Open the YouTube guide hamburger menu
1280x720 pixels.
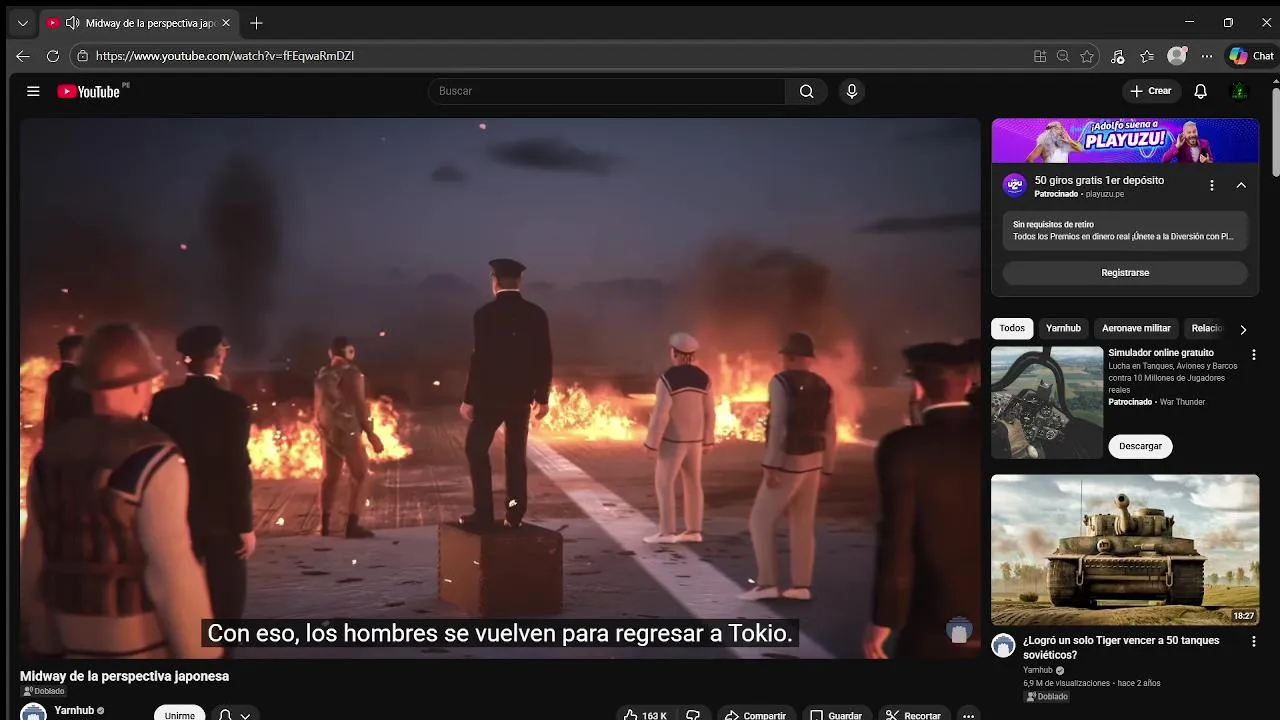coord(33,91)
